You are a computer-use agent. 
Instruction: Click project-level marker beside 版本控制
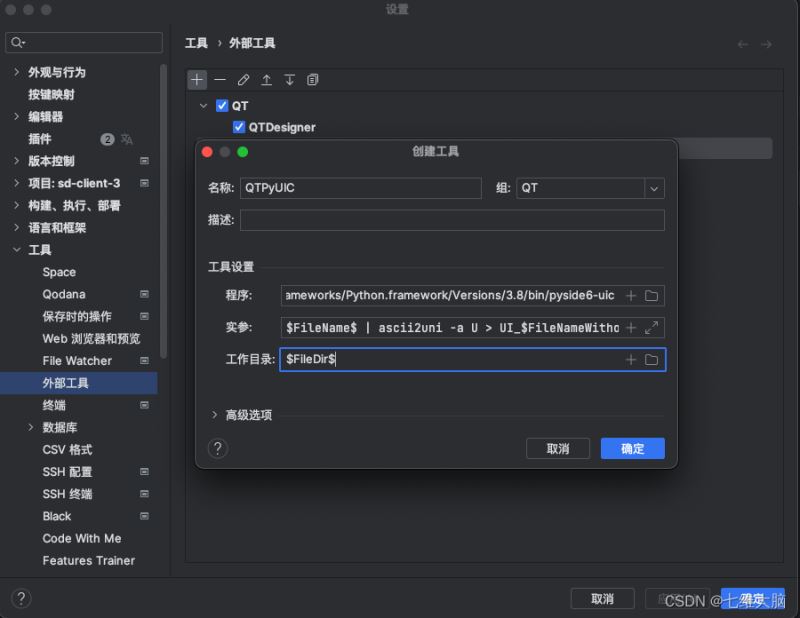tap(144, 161)
